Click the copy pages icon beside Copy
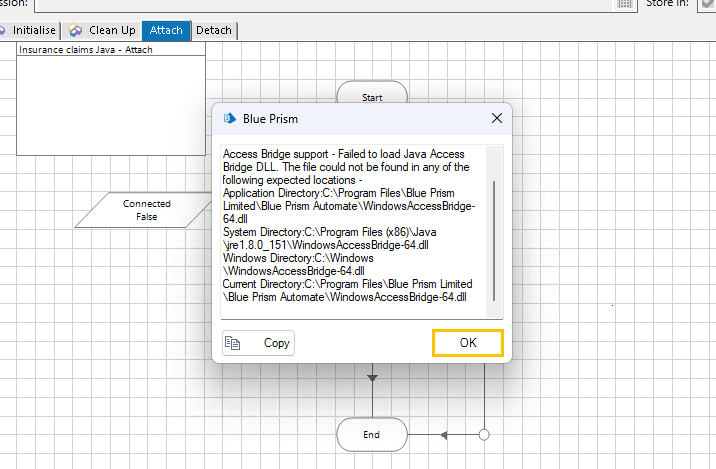716x469 pixels. pos(233,342)
